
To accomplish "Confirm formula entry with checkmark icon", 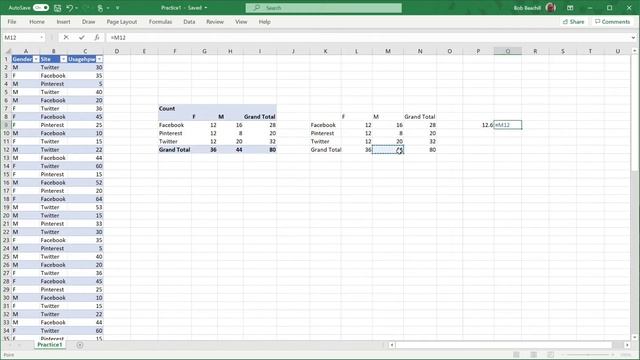I will click(82, 38).
